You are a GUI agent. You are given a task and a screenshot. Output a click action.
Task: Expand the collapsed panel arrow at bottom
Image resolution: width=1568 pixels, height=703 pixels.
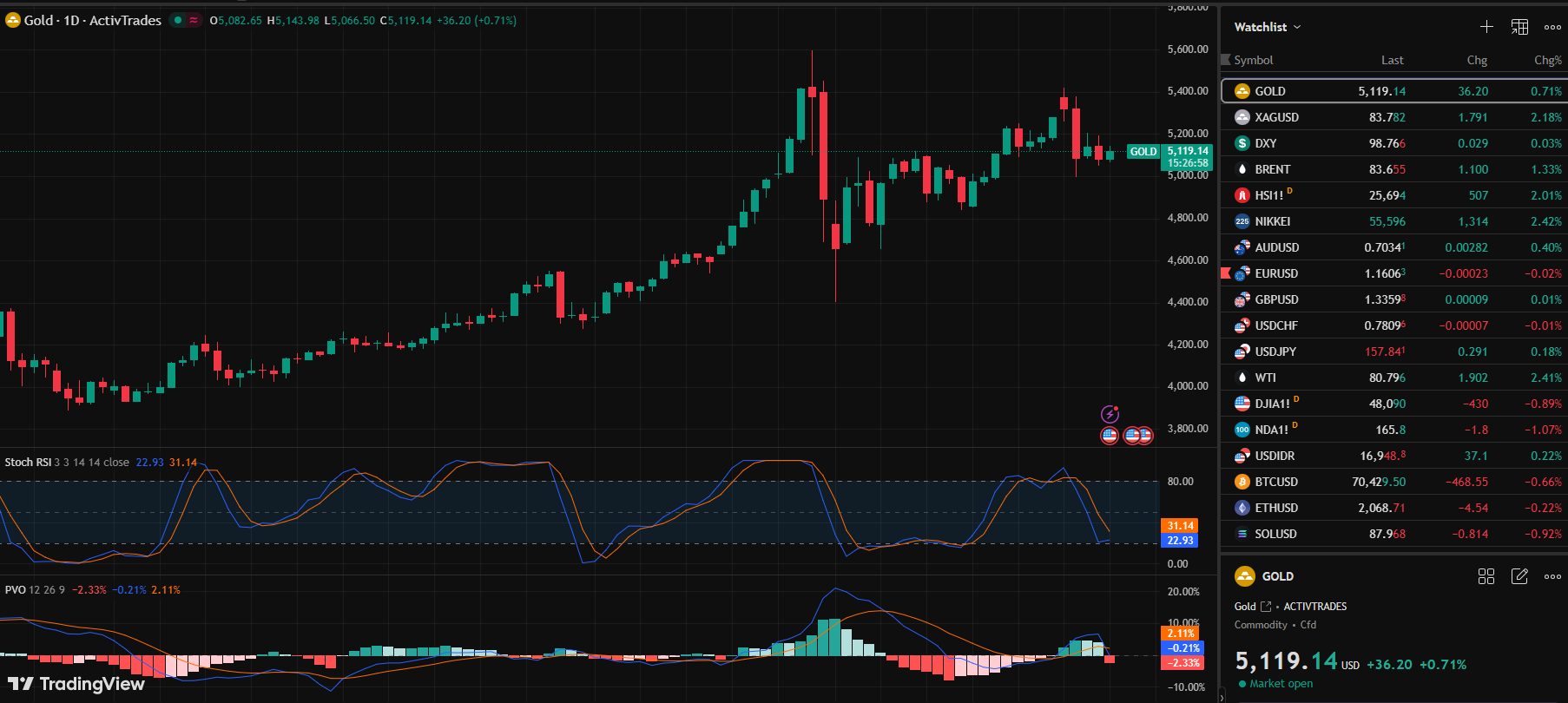click(1221, 696)
